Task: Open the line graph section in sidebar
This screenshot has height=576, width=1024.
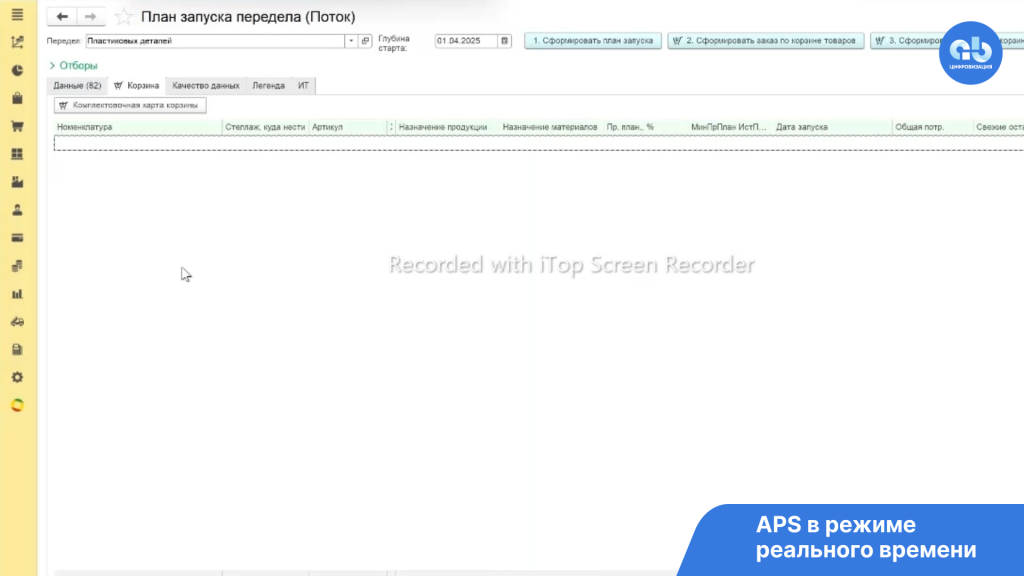Action: [18, 42]
